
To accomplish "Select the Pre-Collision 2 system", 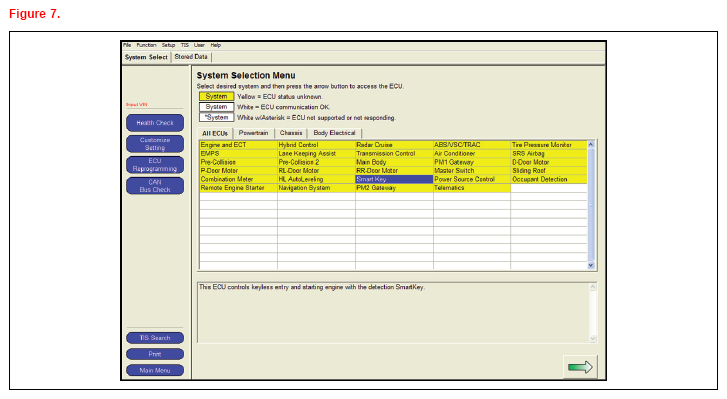I will tap(316, 162).
